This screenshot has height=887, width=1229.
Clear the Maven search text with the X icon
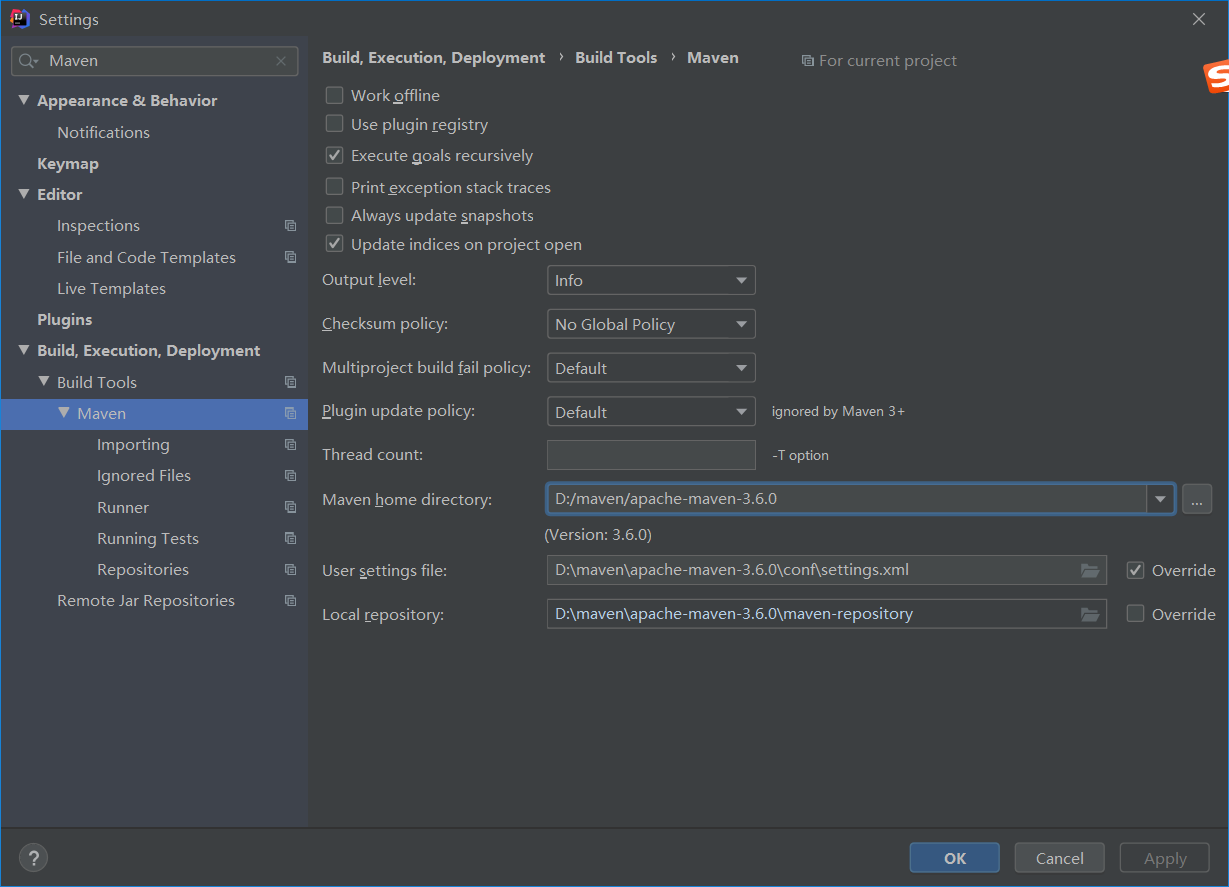point(281,61)
